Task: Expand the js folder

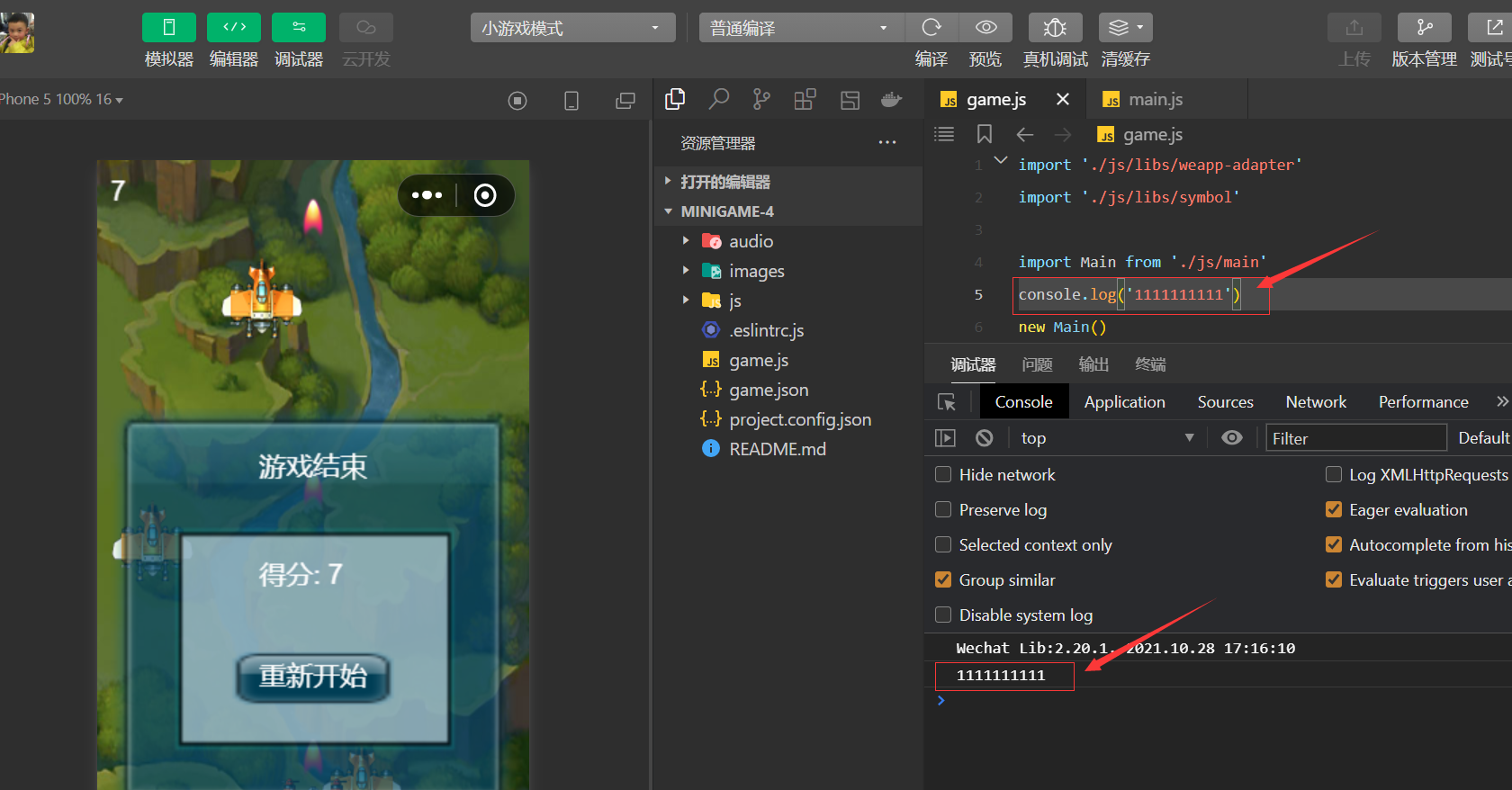Action: point(686,301)
